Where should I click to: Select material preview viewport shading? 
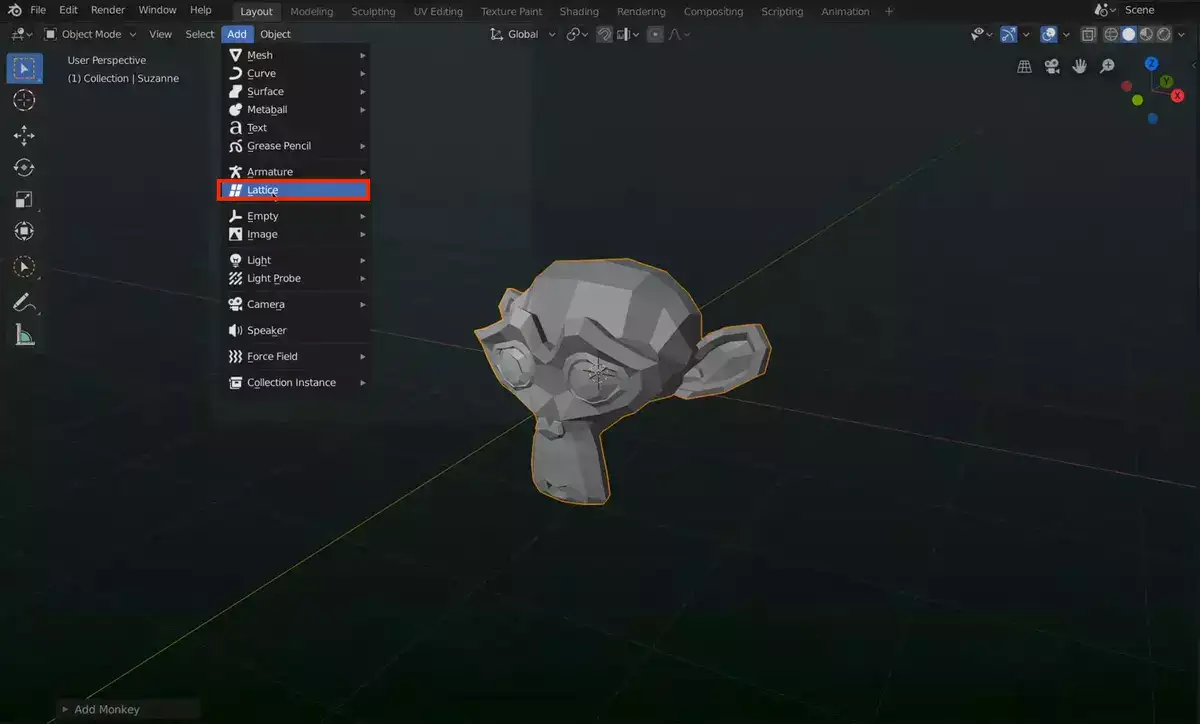tap(1147, 34)
